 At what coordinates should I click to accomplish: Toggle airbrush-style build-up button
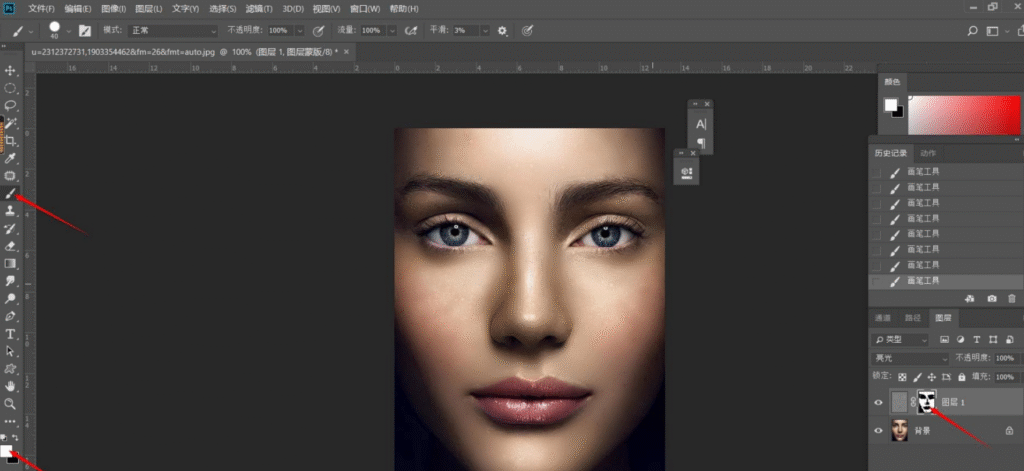tap(411, 31)
